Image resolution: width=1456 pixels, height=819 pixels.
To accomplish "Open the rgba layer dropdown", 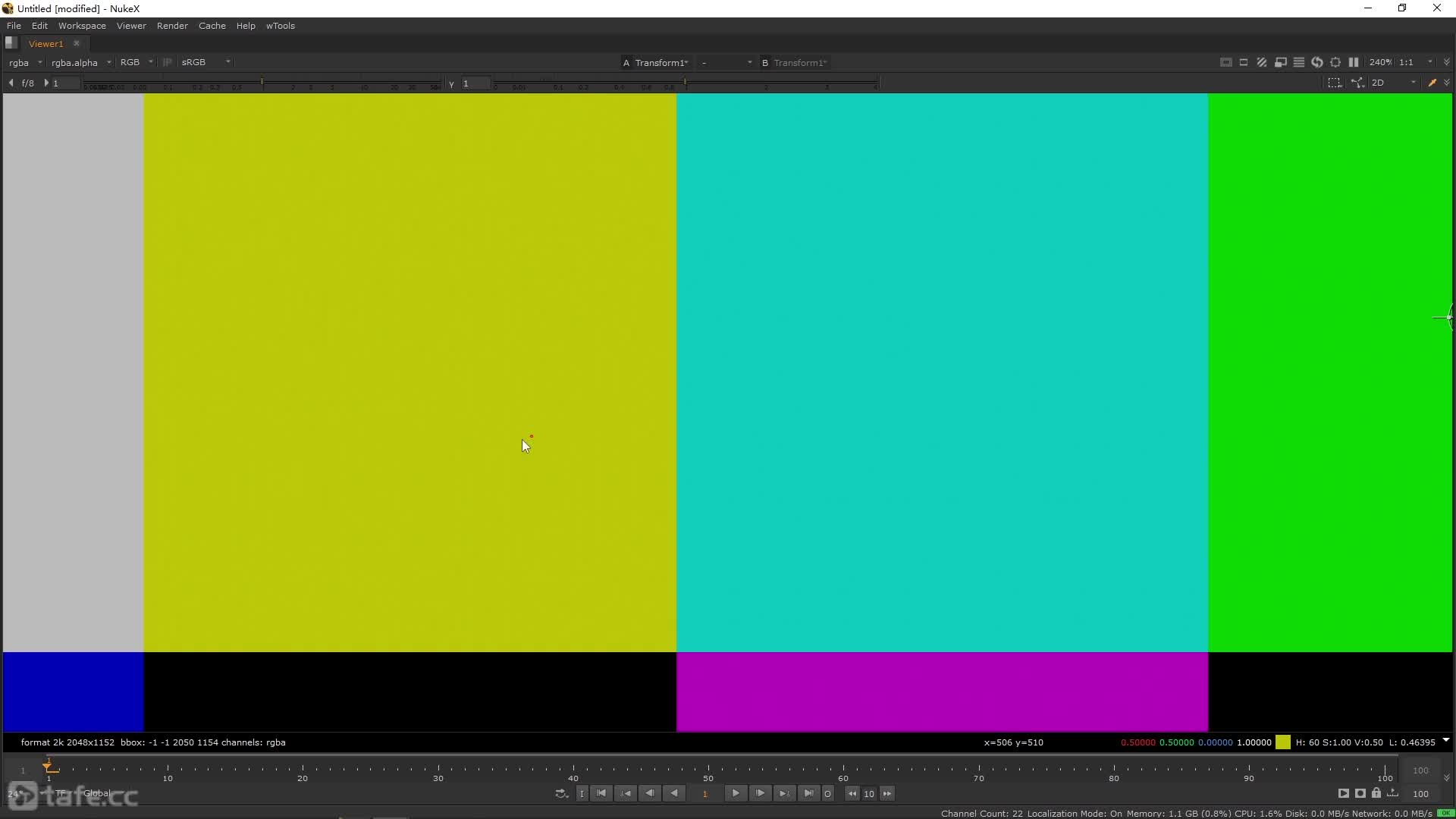I will pos(25,62).
